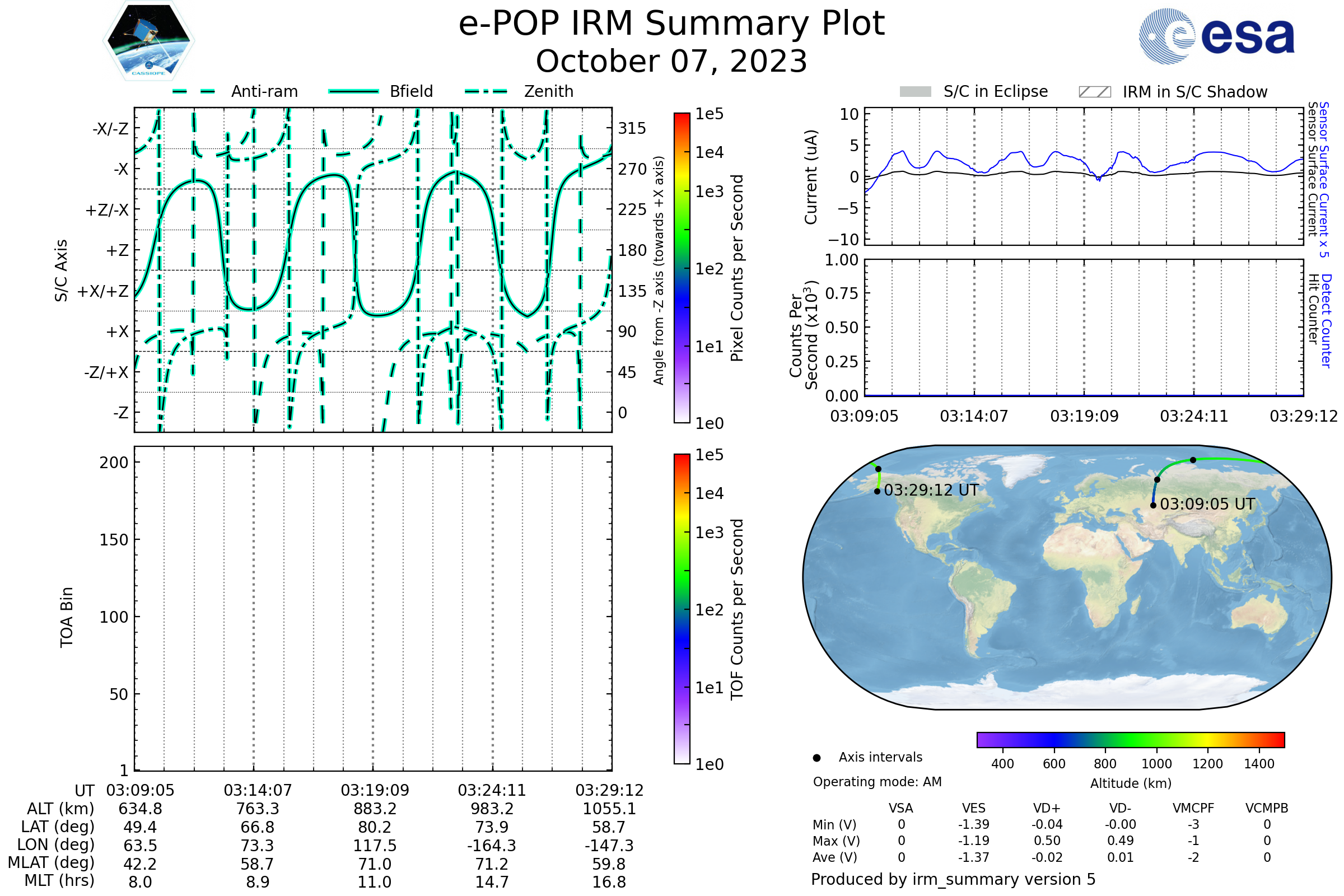Click the IRM in S/C Shadow hatched patch
Viewport: 1344px width, 896px height.
point(1094,92)
